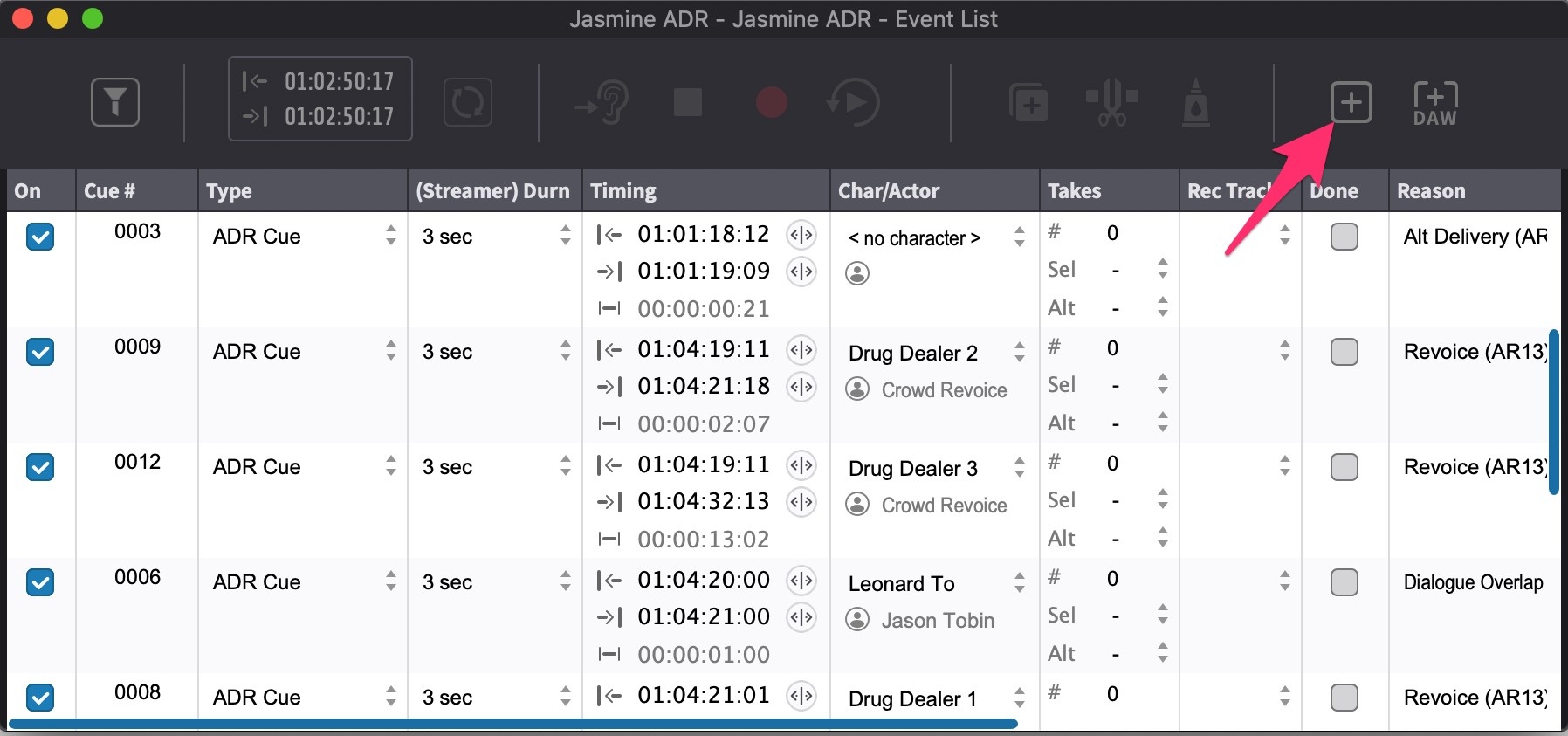Screen dimensions: 1568x736
Task: Select duration 00:00:13:02 text
Action: coord(704,540)
